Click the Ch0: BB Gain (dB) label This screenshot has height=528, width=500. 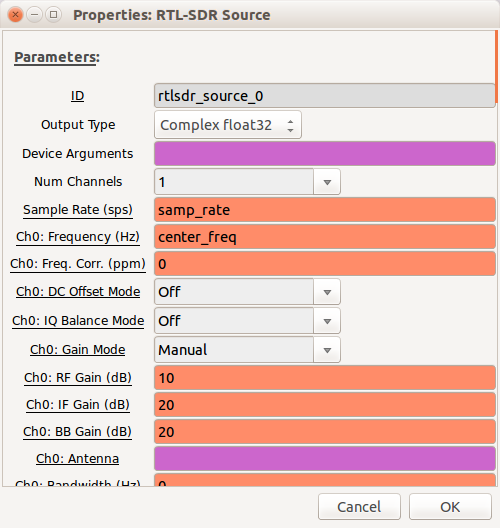point(77,432)
